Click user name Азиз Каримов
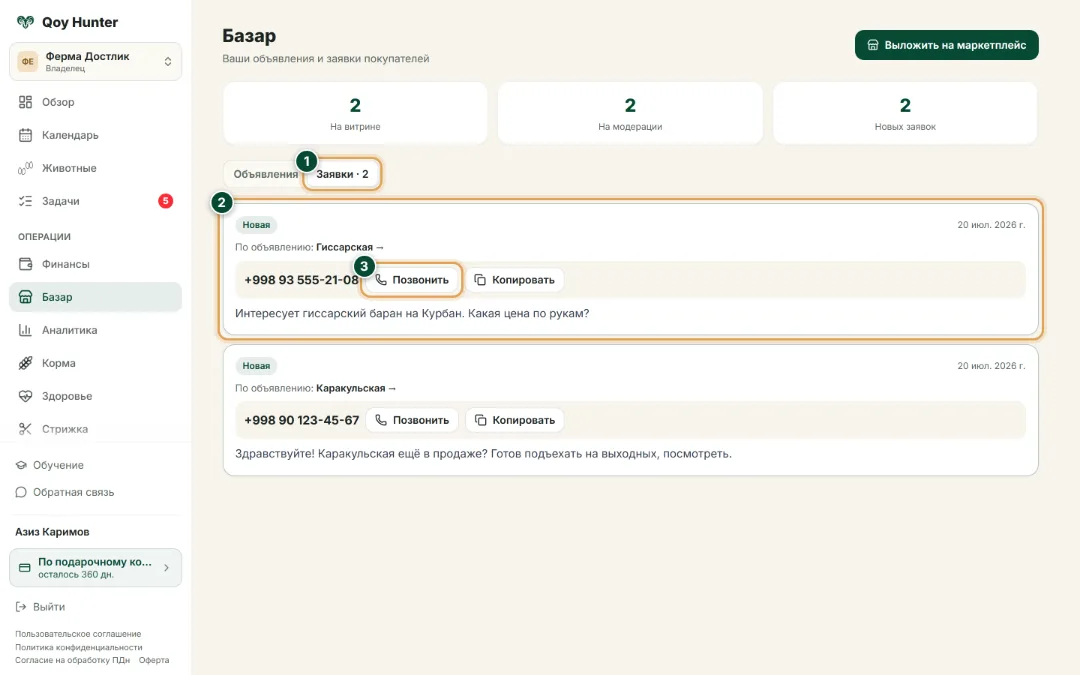The image size is (1080, 675). 52,532
